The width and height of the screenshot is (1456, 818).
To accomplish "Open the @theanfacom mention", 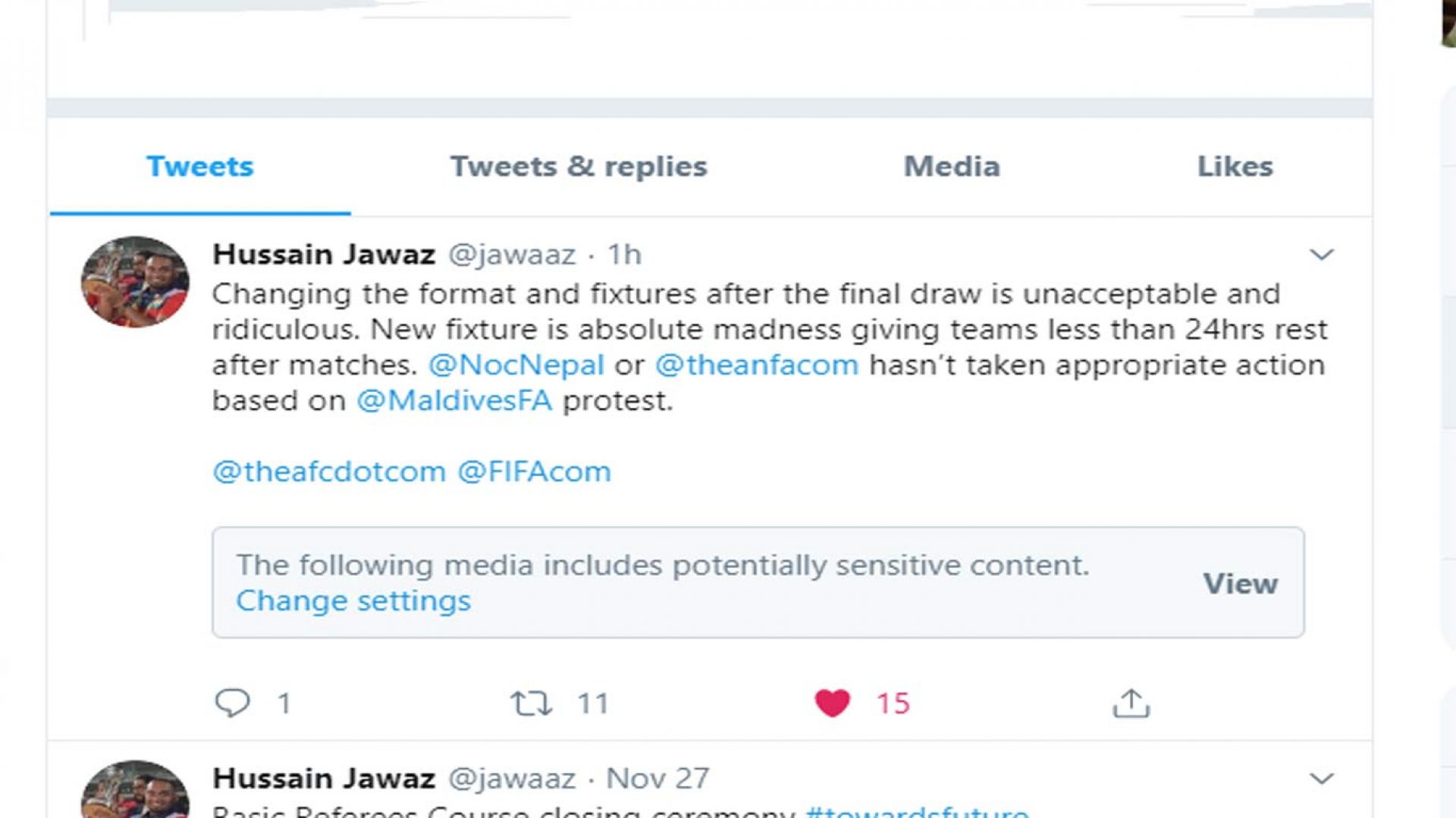I will 757,365.
